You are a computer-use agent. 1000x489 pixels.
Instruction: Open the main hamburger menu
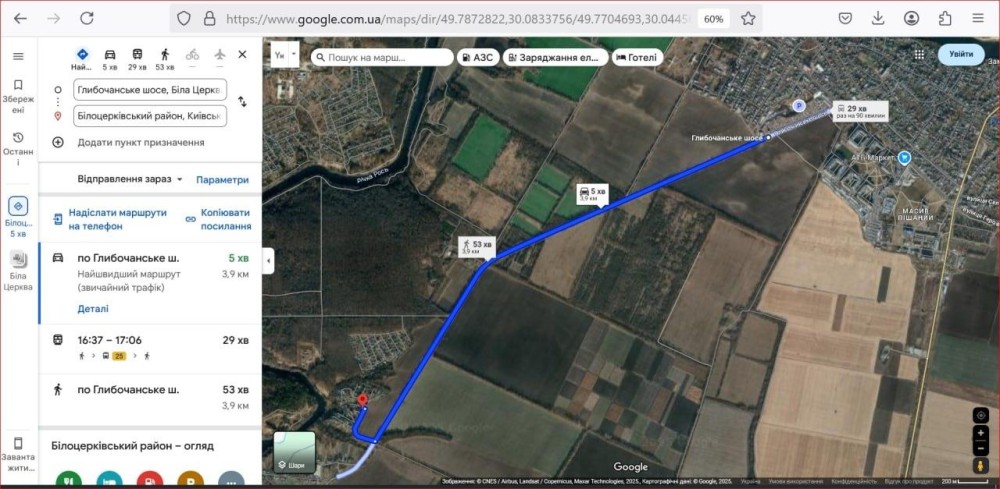tap(18, 56)
